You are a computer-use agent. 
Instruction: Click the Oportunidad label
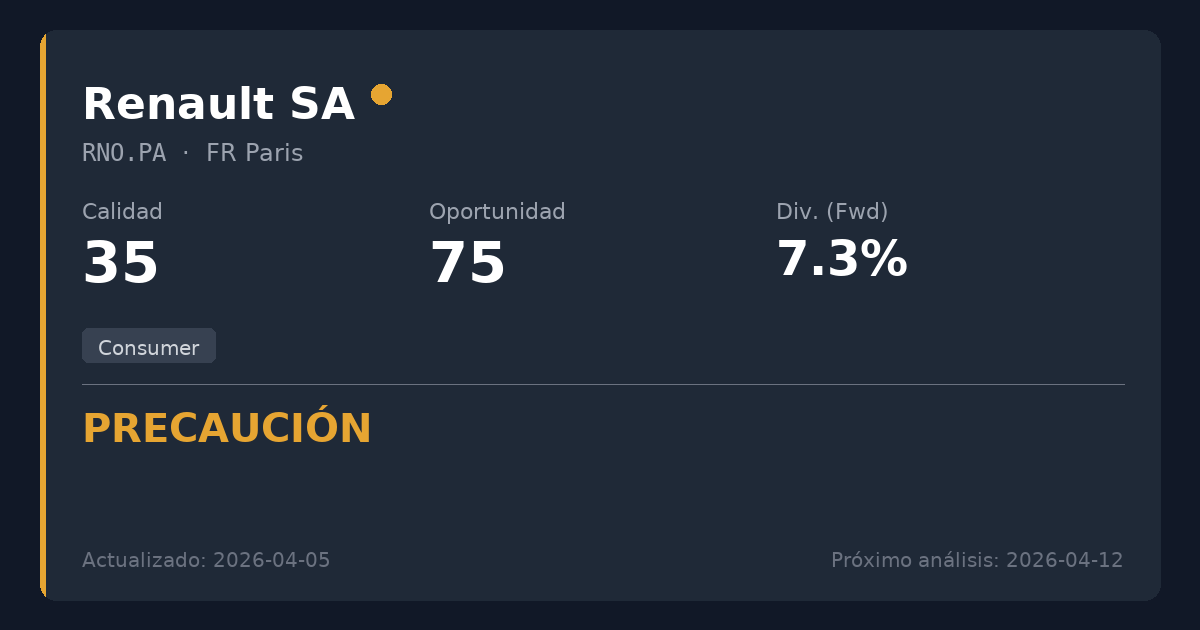497,212
